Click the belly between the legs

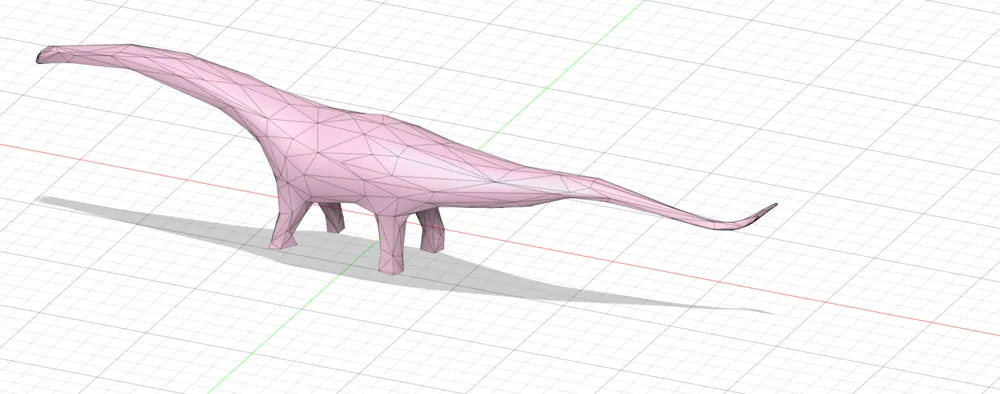click(x=357, y=204)
